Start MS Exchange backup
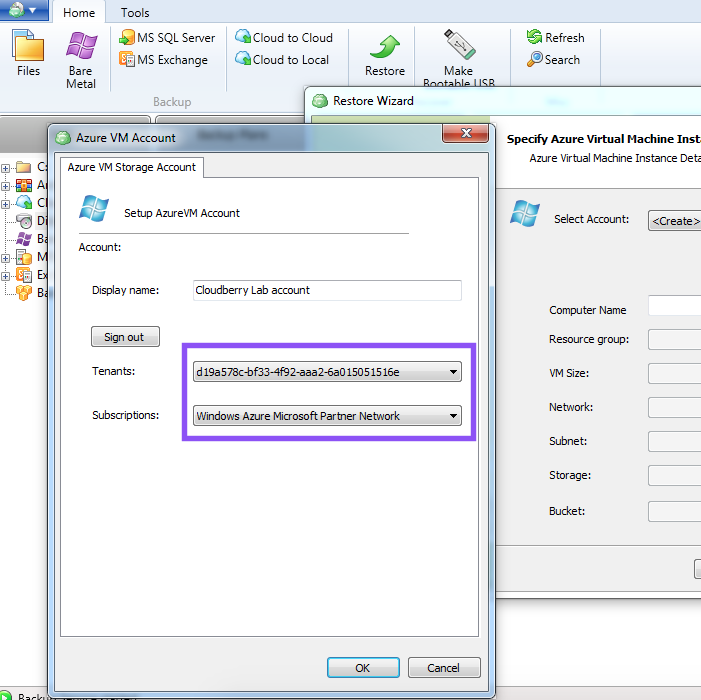Viewport: 701px width, 700px height. click(x=164, y=59)
